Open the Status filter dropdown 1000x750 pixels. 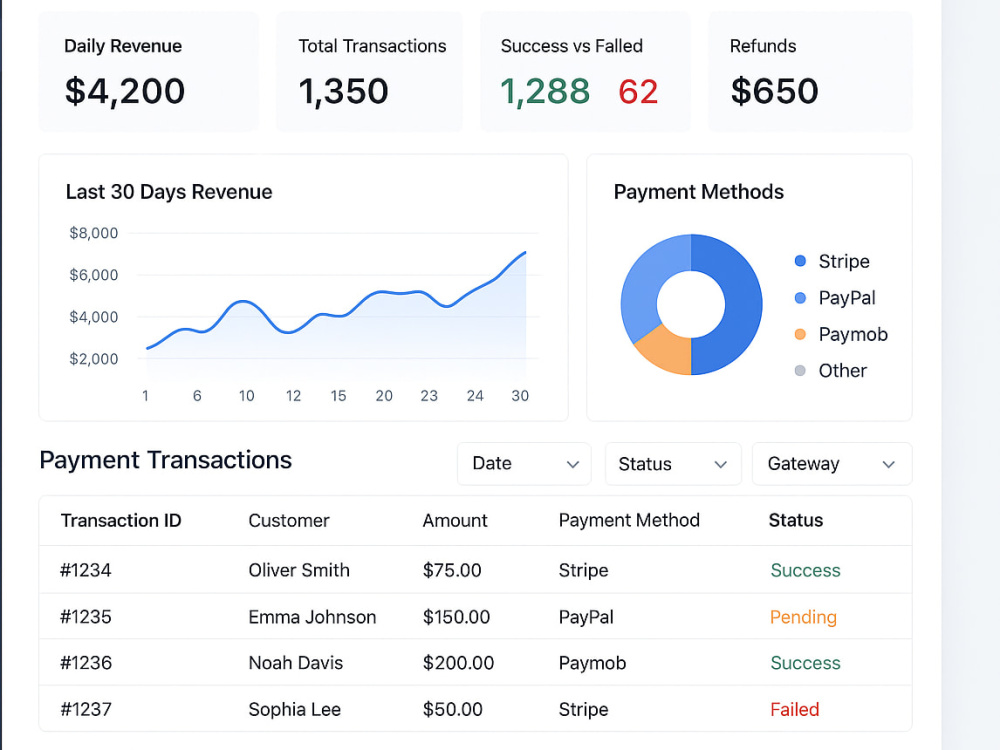click(x=673, y=464)
